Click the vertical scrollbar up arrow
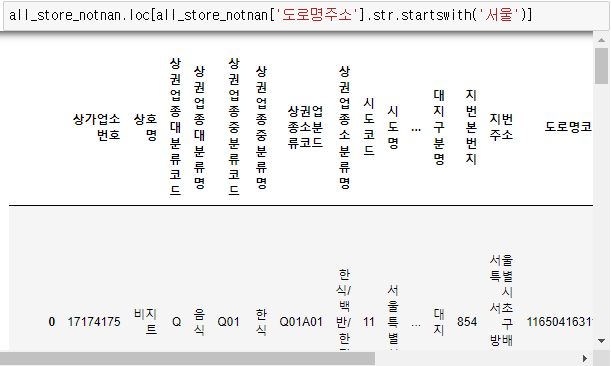The width and height of the screenshot is (611, 366). (x=601, y=40)
